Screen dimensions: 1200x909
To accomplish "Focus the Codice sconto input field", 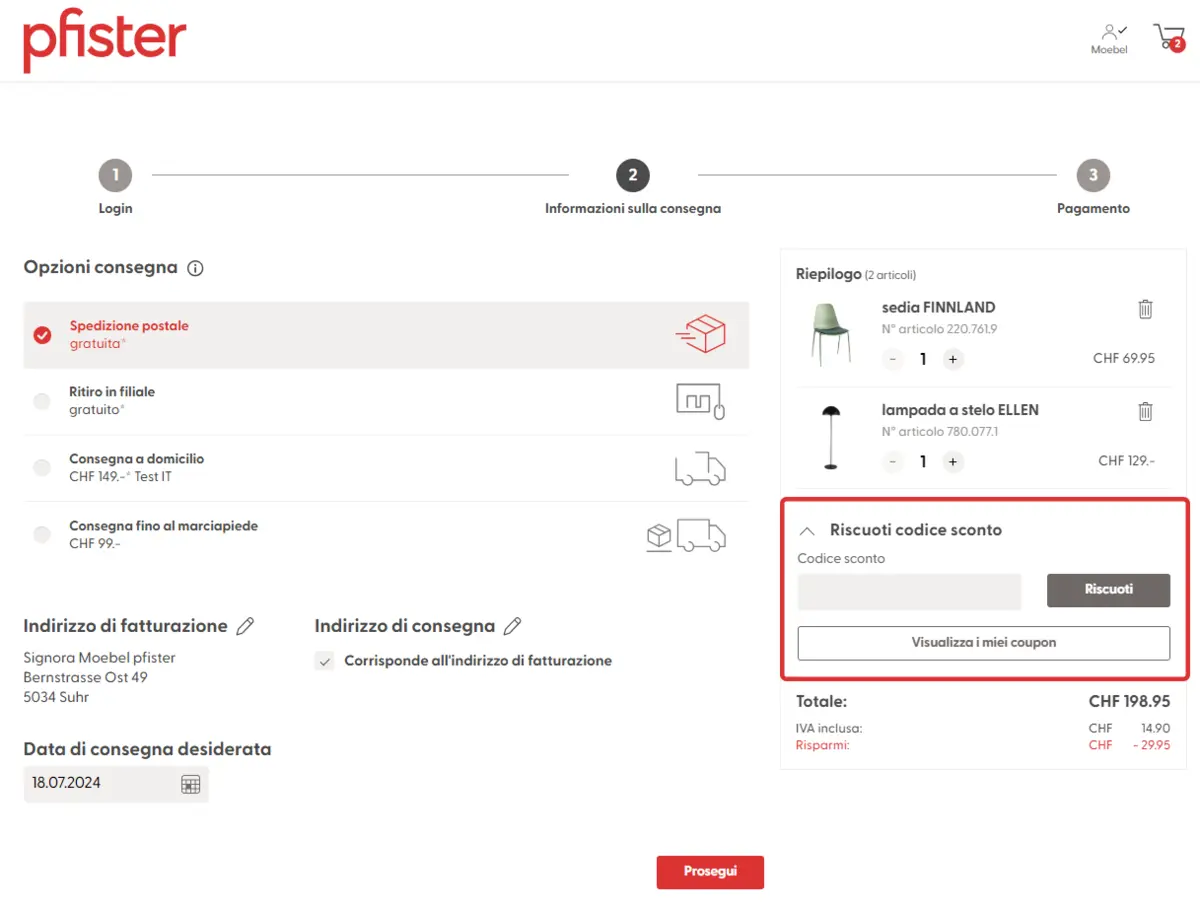I will [909, 591].
